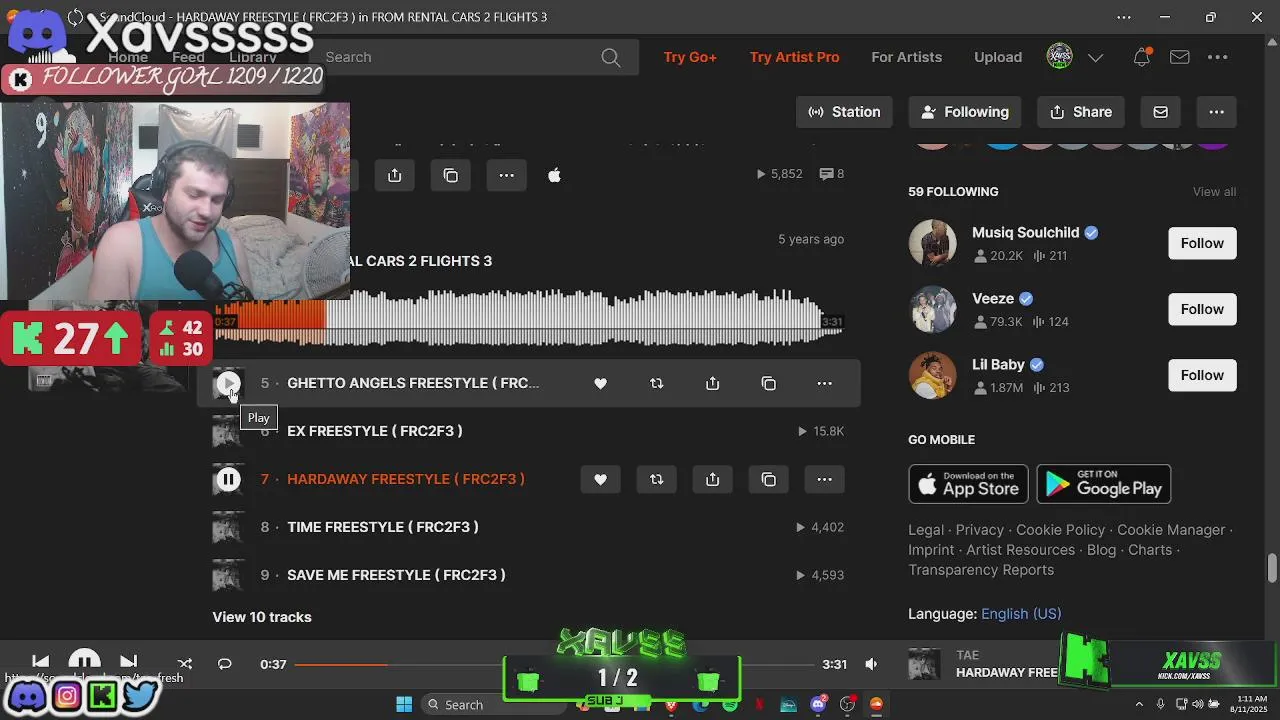Toggle repeat in the player bar

(x=224, y=664)
